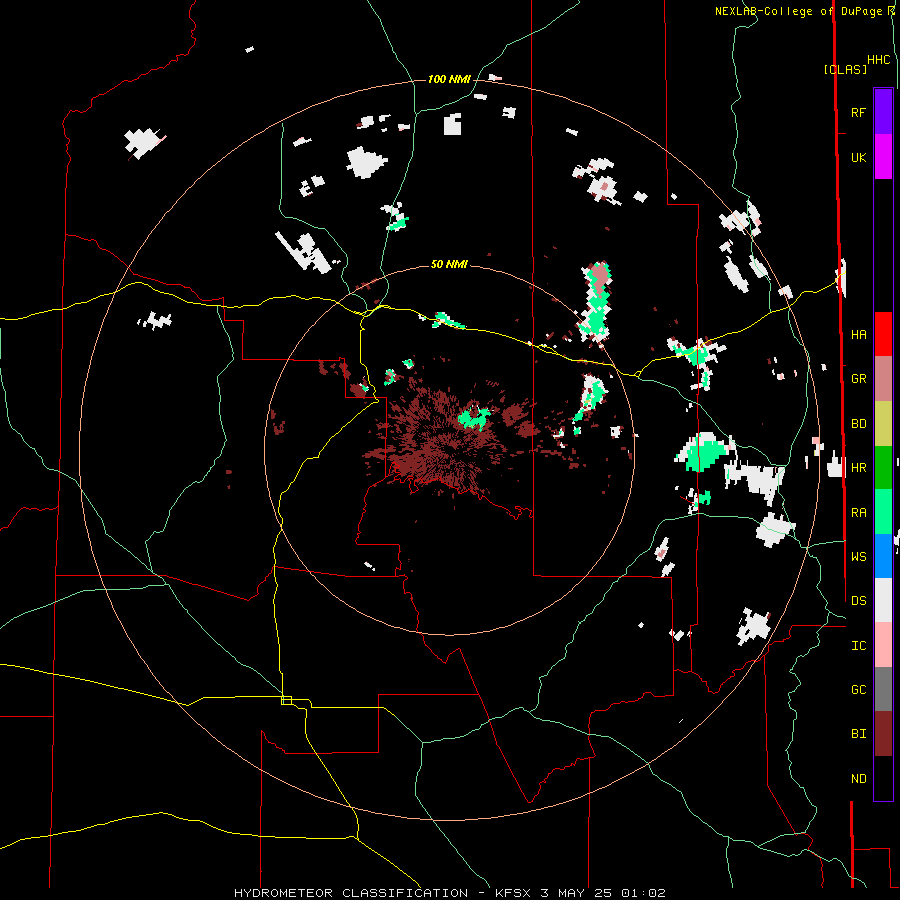Click the 50 NMI range ring label
This screenshot has height=900, width=900.
449,264
